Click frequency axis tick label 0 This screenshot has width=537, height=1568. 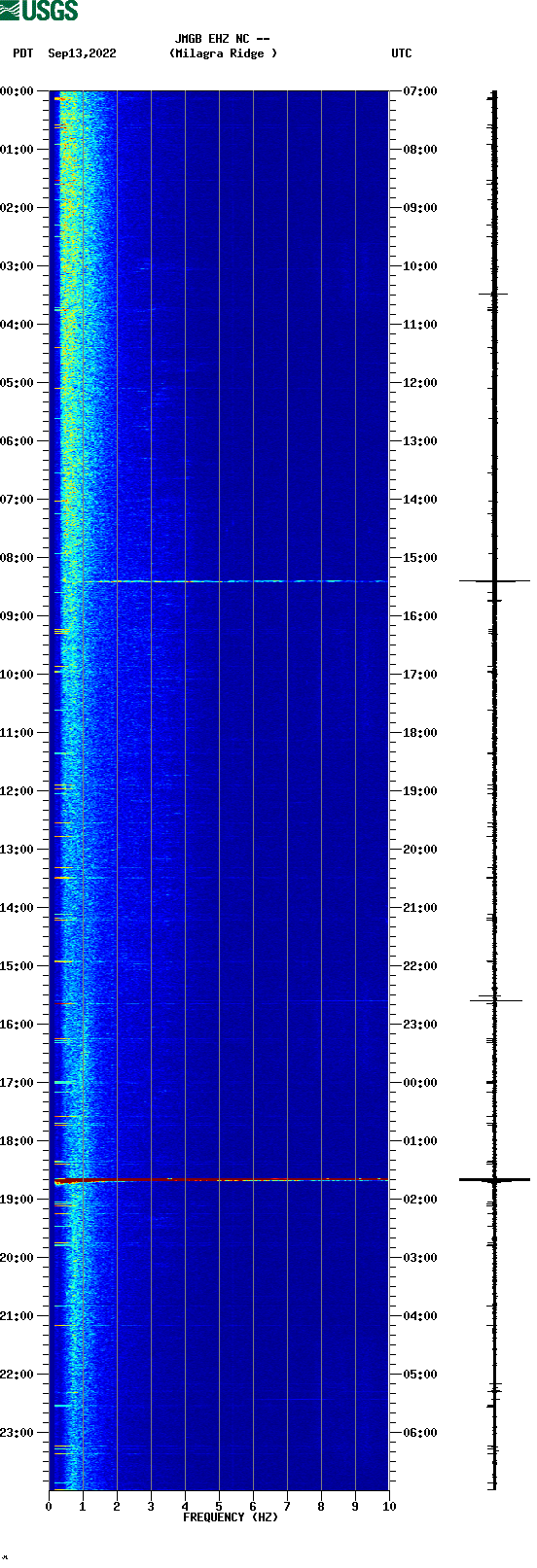(49, 1507)
